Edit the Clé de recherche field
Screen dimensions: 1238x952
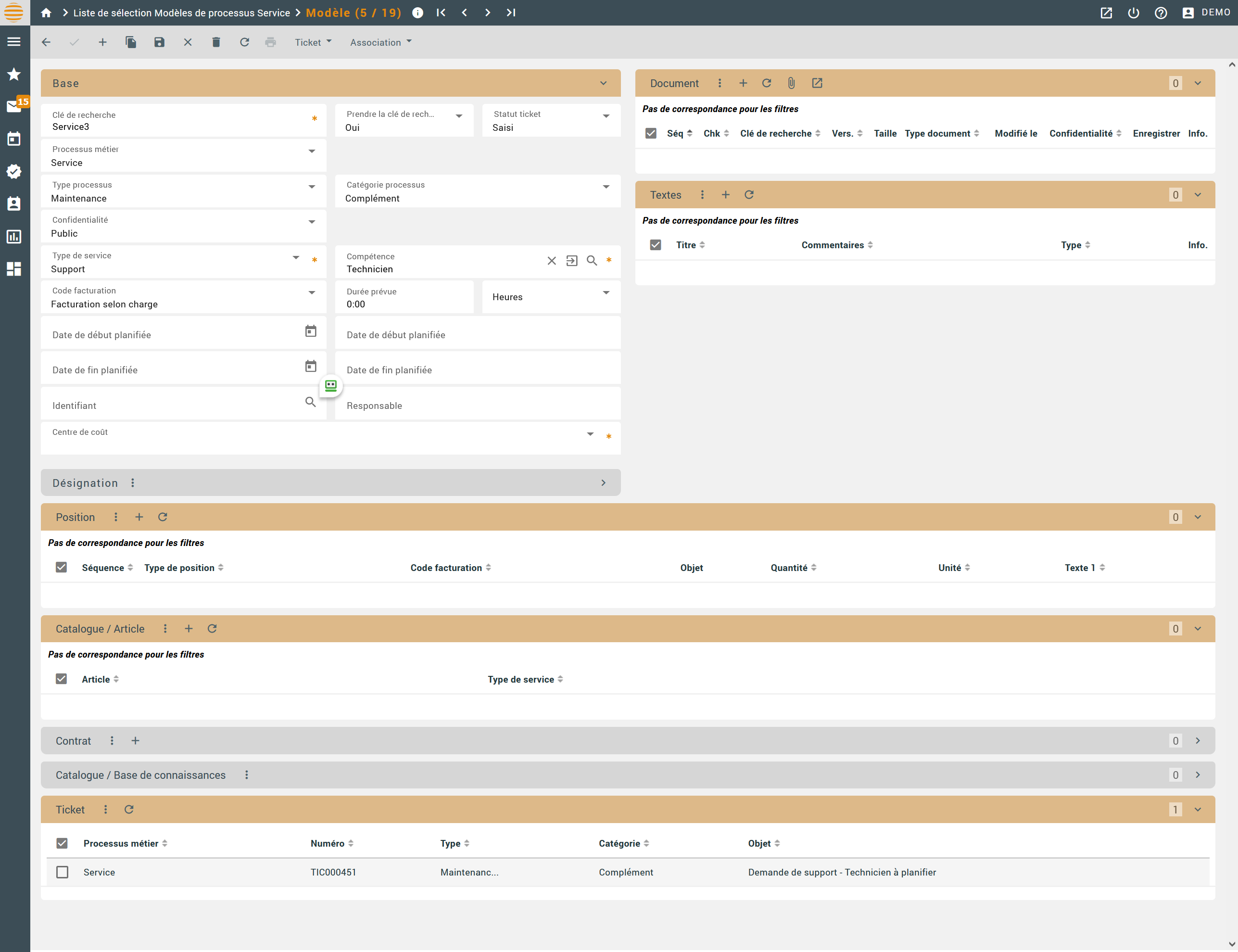[x=184, y=120]
